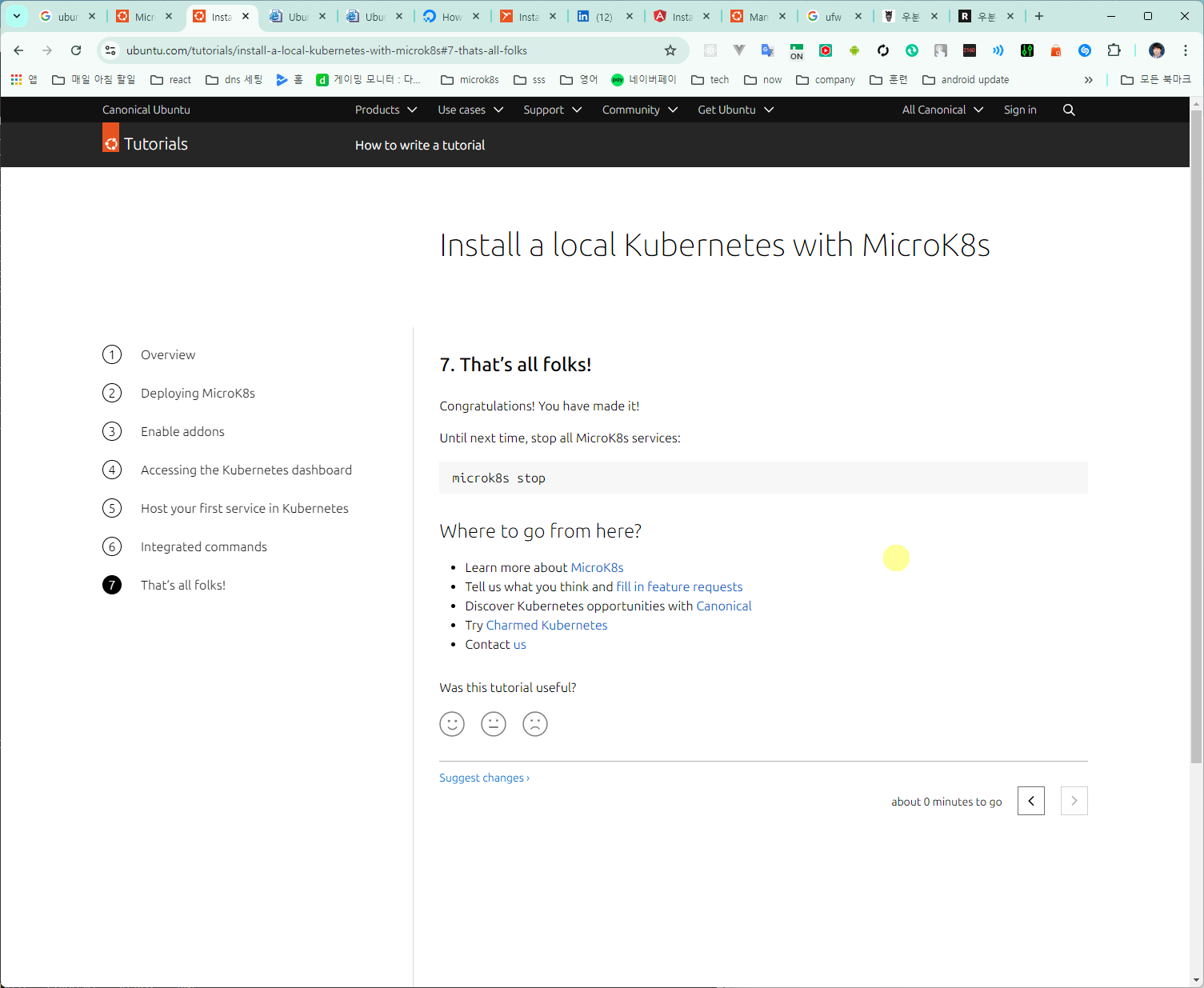Click the Sign in link
The image size is (1204, 988).
click(x=1020, y=110)
